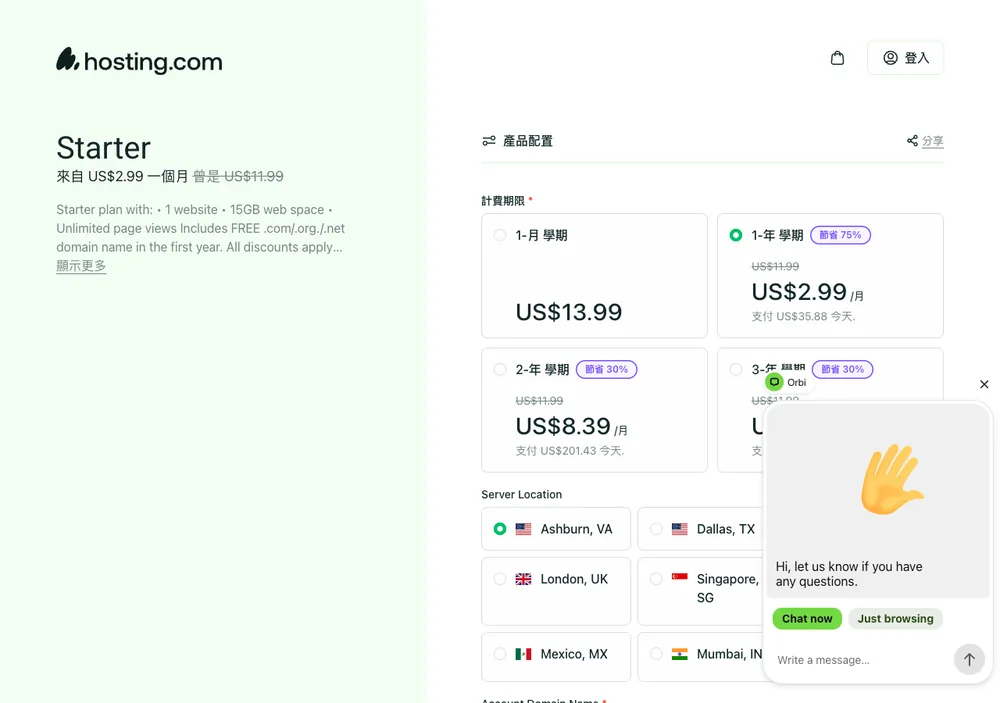Image resolution: width=1000 pixels, height=703 pixels.
Task: Select the 2-年 學期 billing radio
Action: 500,369
